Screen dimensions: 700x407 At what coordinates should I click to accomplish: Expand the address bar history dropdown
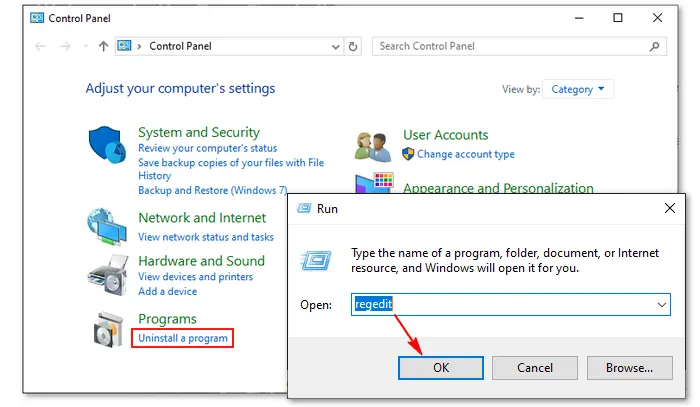pyautogui.click(x=334, y=46)
